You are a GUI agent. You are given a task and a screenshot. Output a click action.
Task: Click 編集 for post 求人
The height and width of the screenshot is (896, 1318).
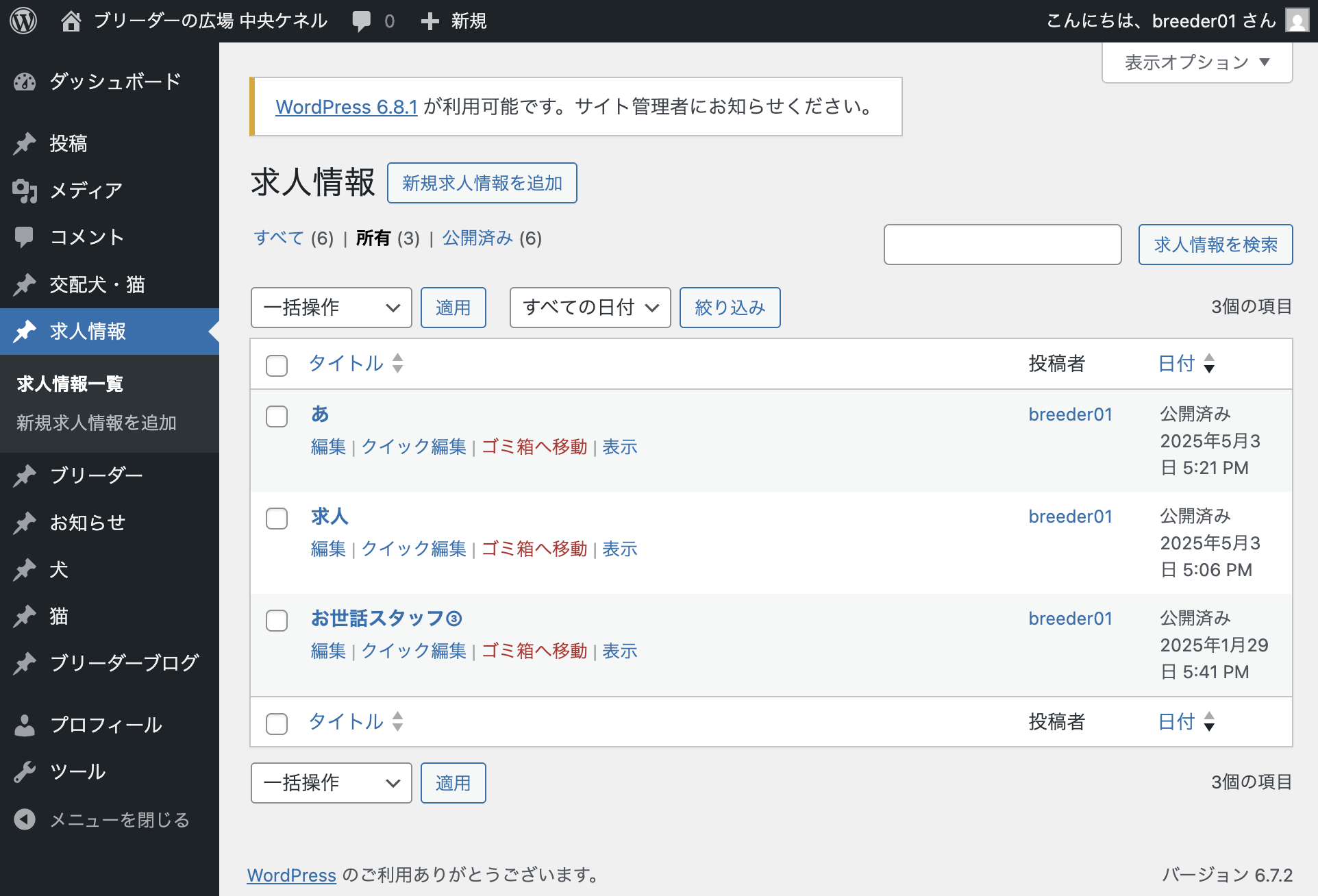[328, 549]
